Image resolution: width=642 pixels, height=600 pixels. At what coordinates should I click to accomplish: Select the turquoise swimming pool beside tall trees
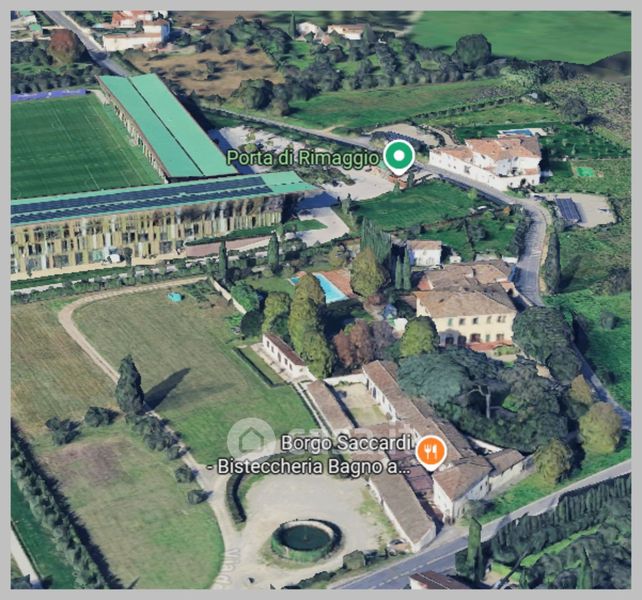[x=329, y=288]
